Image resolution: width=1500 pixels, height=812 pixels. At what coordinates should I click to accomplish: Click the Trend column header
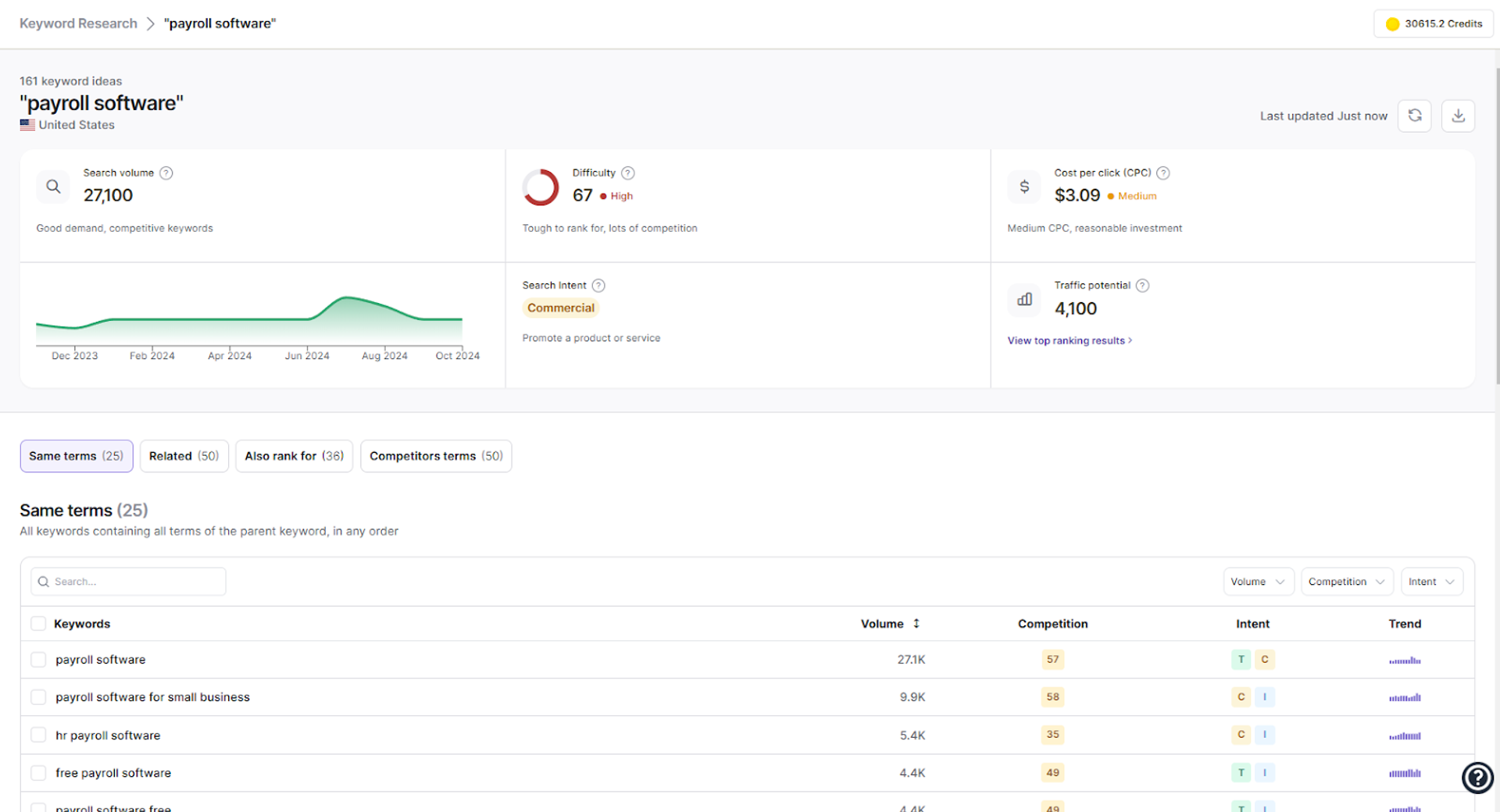[x=1405, y=624]
